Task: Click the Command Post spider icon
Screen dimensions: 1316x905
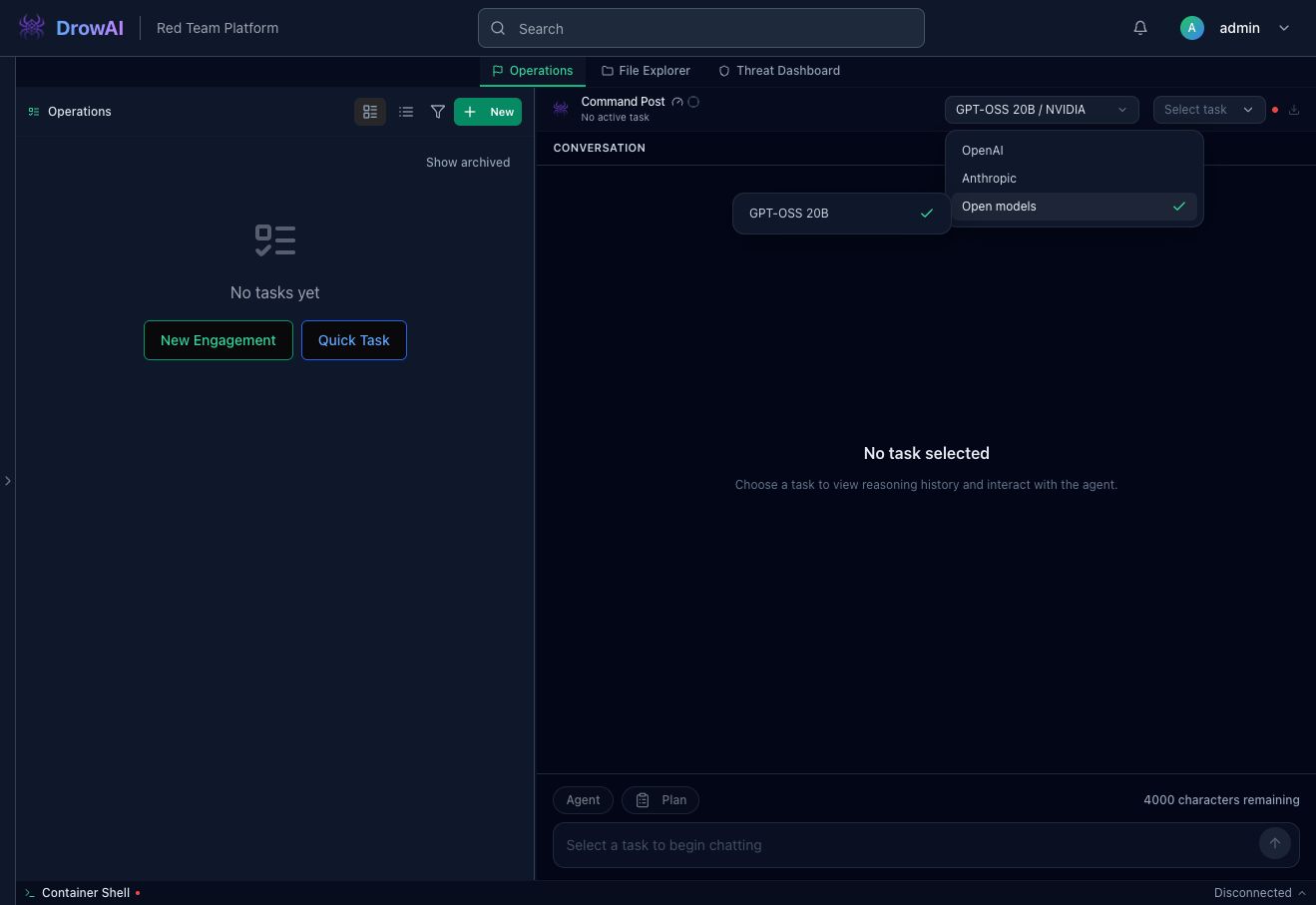Action: point(561,108)
